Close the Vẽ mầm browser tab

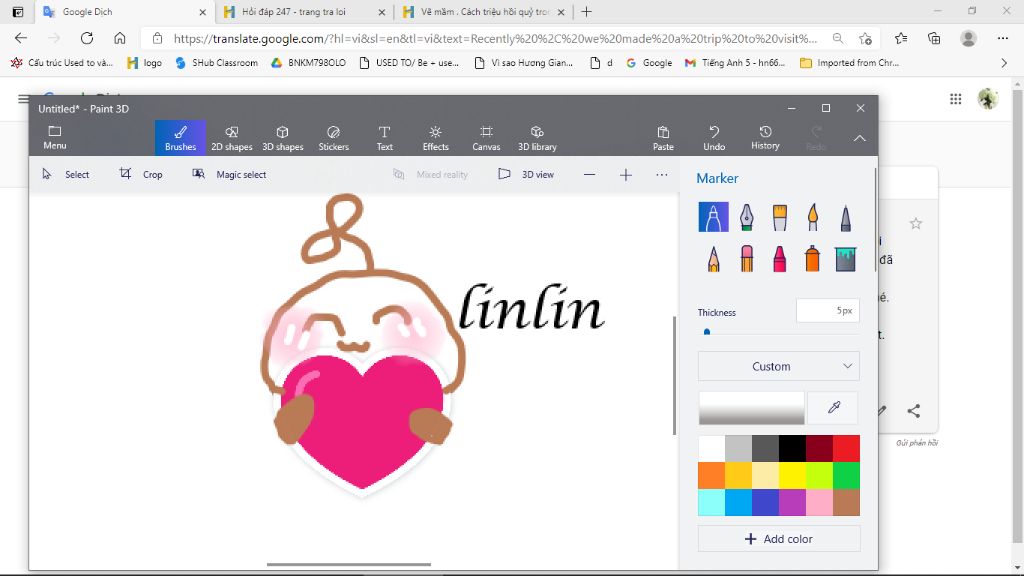[561, 12]
